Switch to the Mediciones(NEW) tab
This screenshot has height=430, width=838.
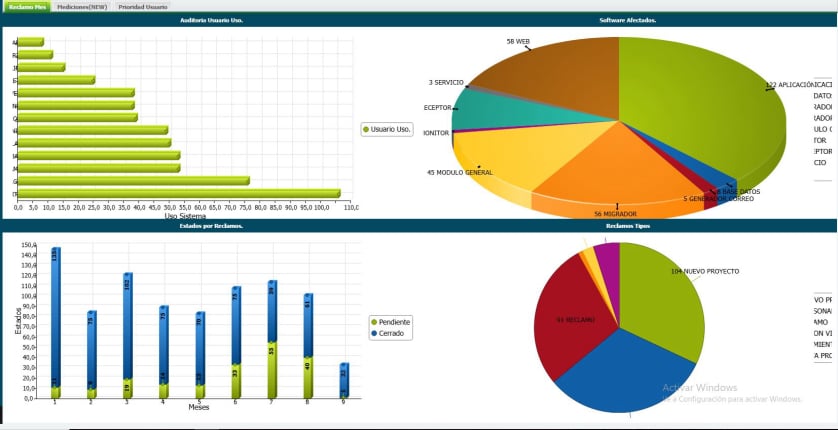click(82, 6)
